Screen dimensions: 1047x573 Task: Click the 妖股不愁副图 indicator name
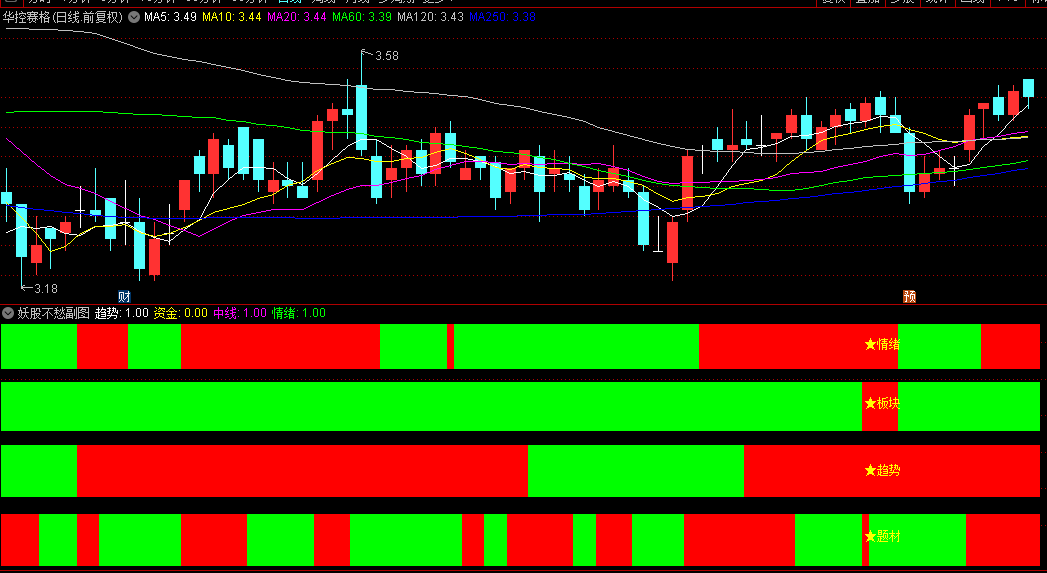pyautogui.click(x=53, y=313)
